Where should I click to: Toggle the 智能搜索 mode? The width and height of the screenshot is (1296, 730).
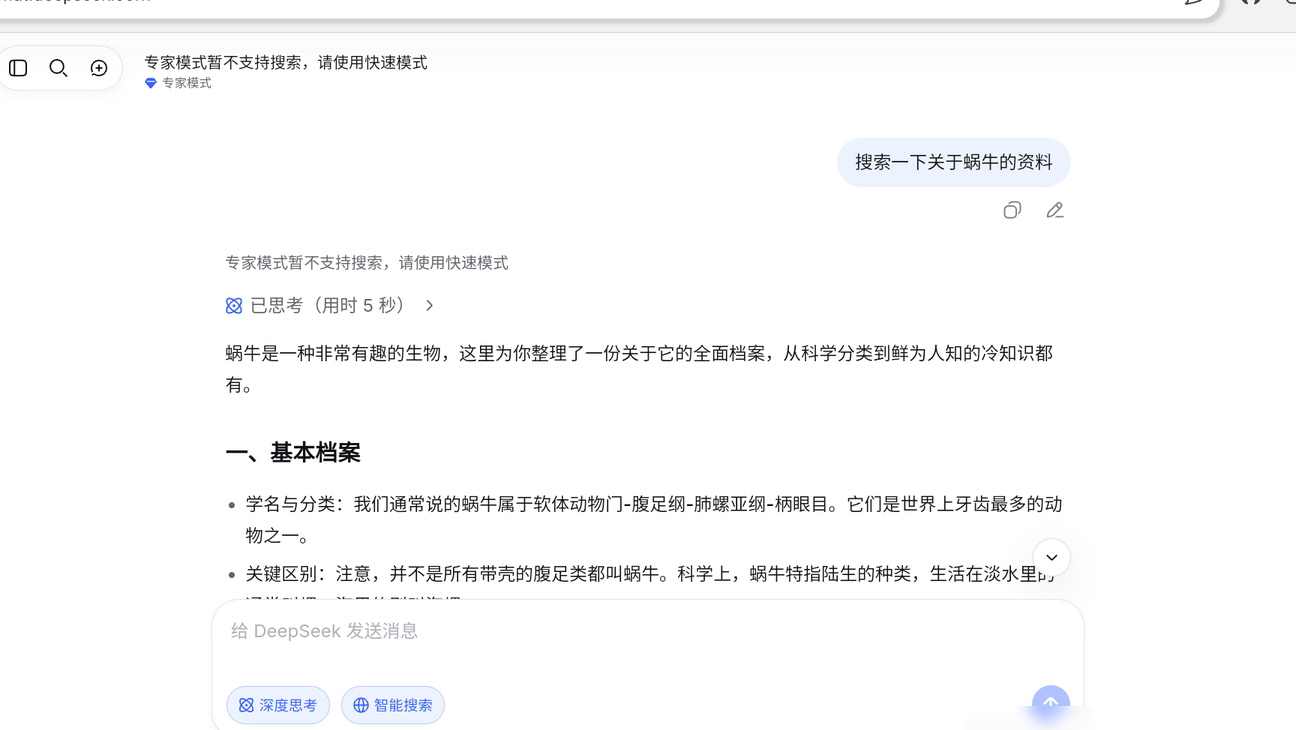[x=393, y=705]
